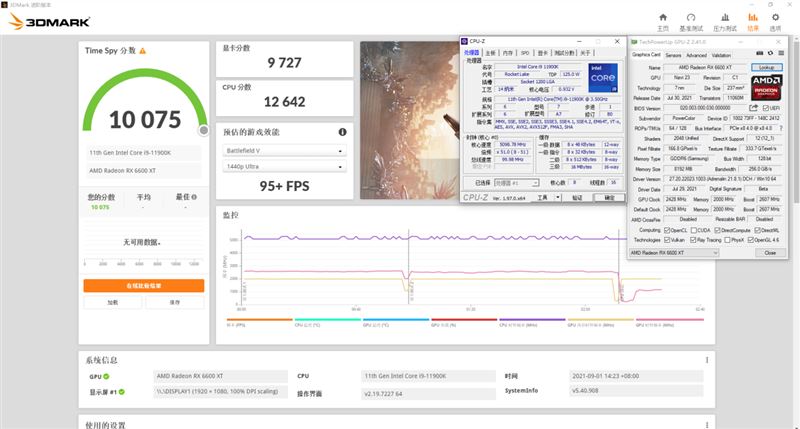
Task: Click the CPU-Z title bar app icon
Action: pyautogui.click(x=465, y=41)
